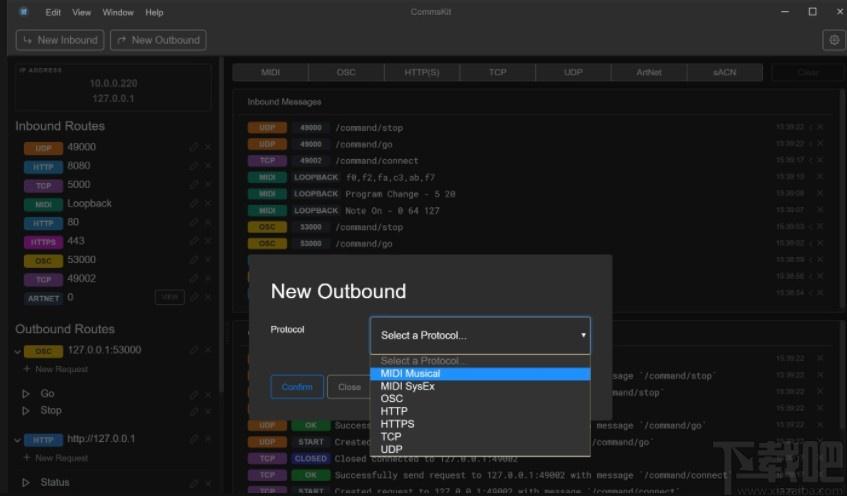The width and height of the screenshot is (847, 496).
Task: Toggle the MIDI protocol filter
Action: click(x=271, y=72)
